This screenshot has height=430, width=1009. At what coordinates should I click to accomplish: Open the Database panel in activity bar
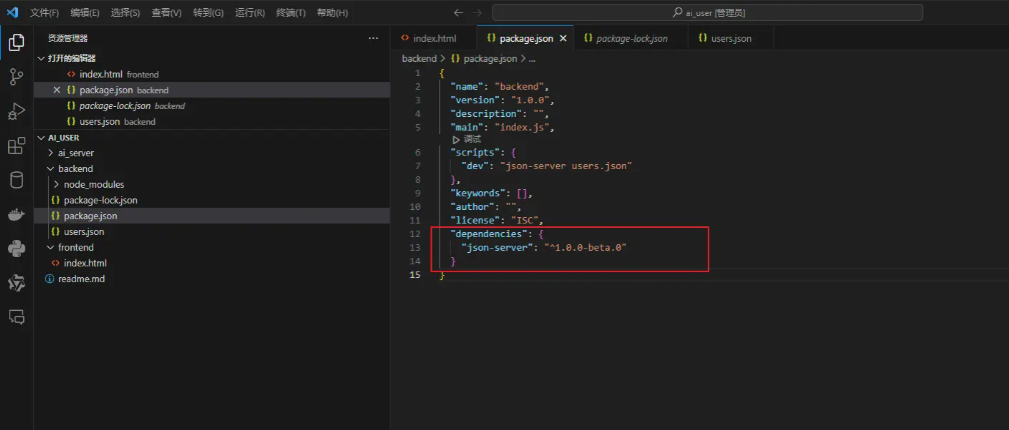click(x=16, y=180)
